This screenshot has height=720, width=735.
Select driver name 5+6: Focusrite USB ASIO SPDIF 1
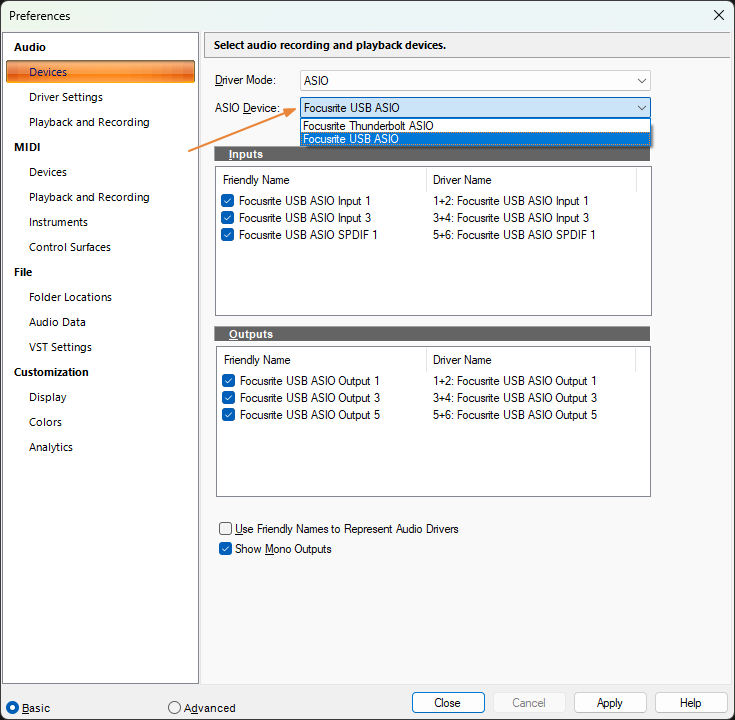[514, 234]
